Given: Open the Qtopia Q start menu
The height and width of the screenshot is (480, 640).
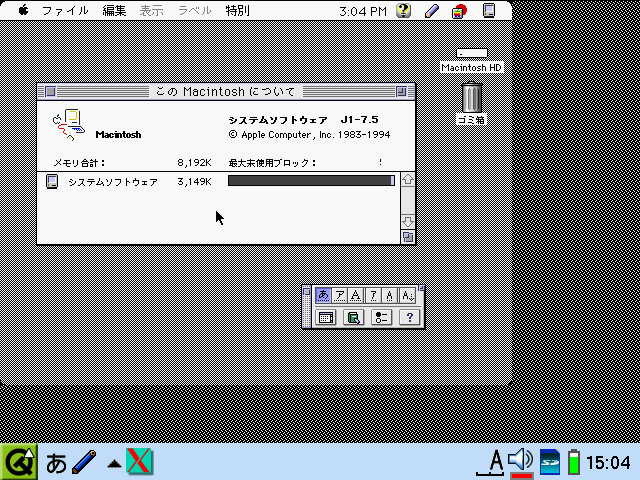Looking at the screenshot, I should [x=19, y=462].
